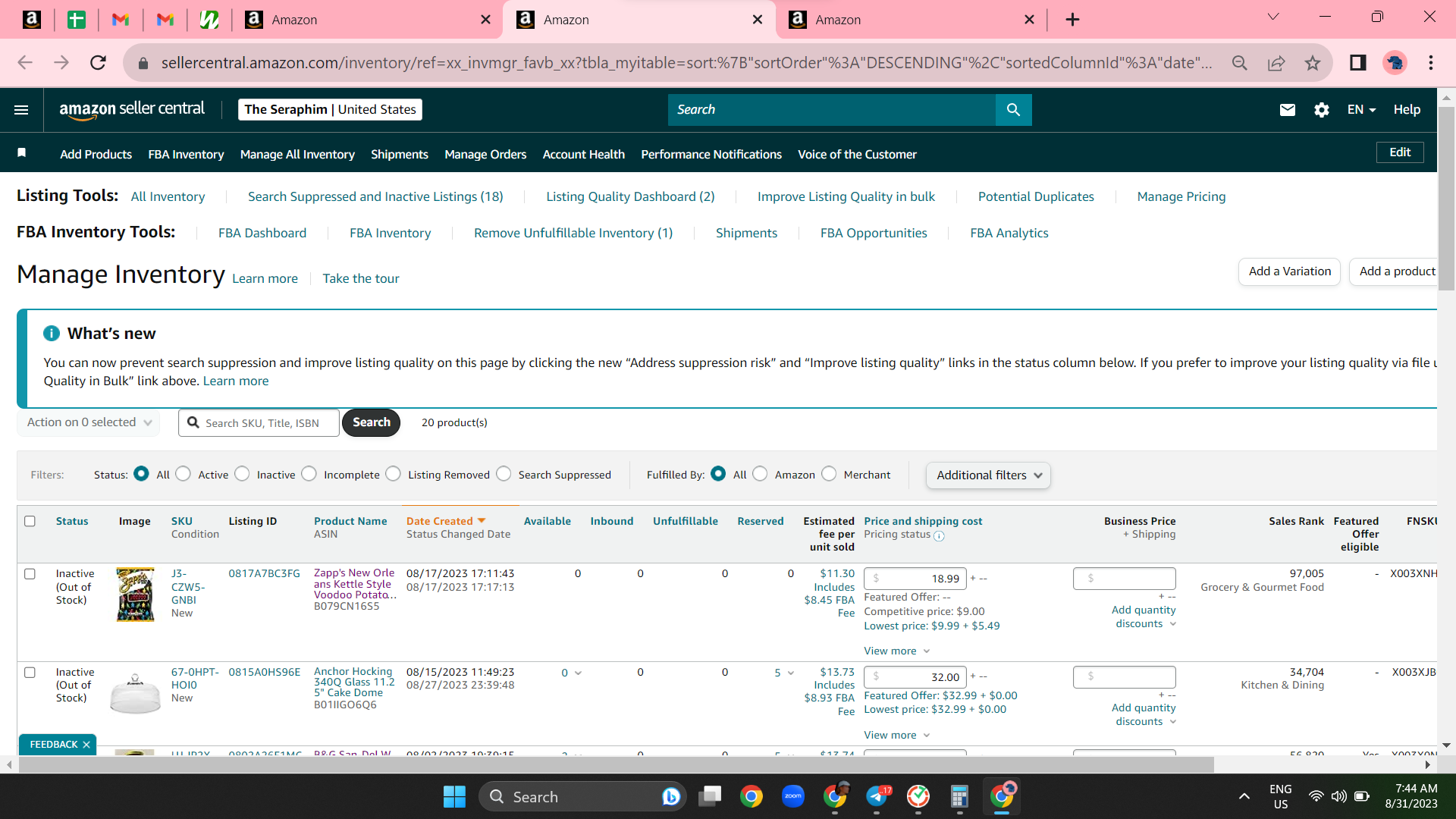Click the site lock icon in address bar
This screenshot has width=1456, height=819.
143,63
